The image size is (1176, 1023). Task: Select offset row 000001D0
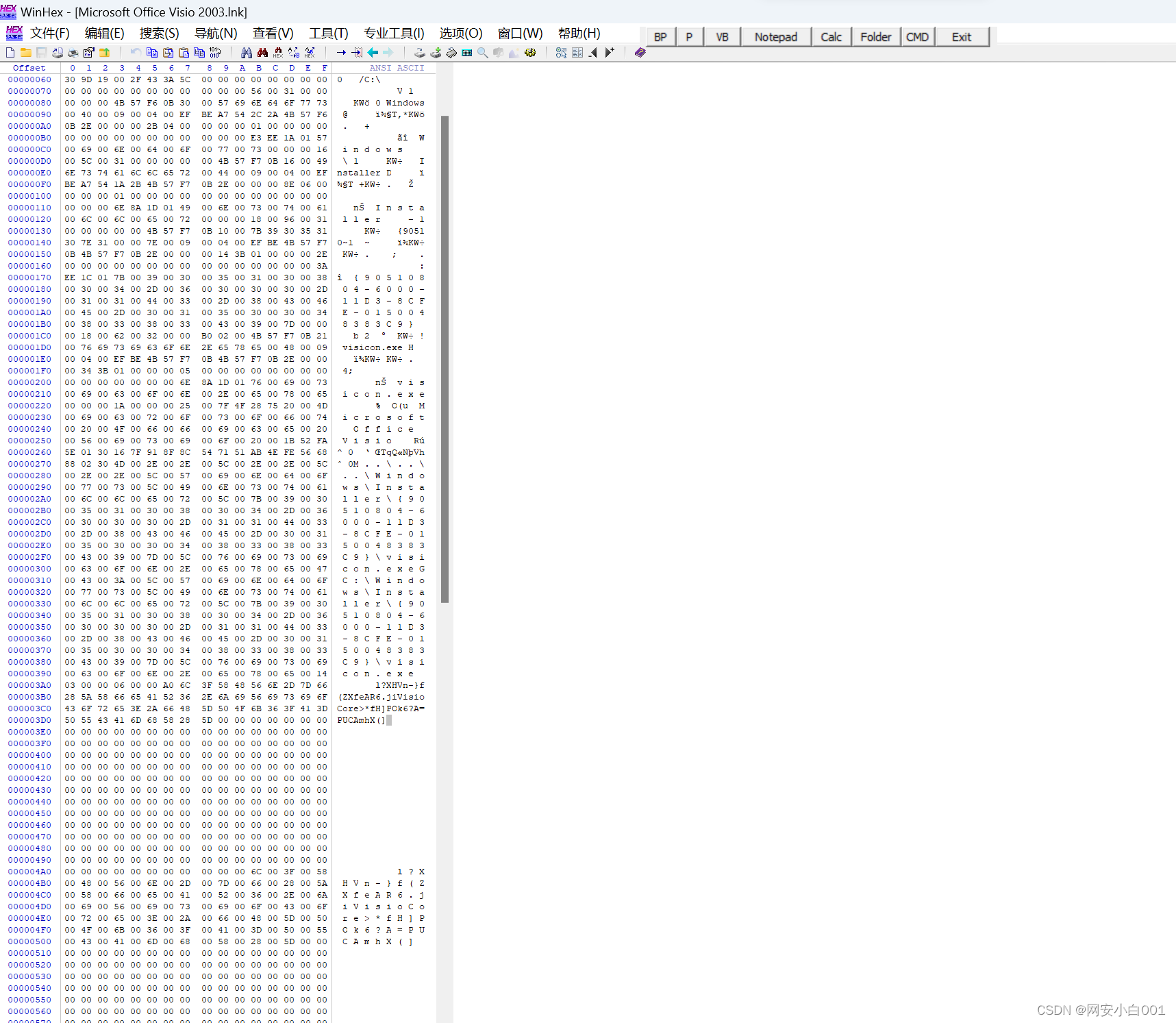[x=29, y=347]
